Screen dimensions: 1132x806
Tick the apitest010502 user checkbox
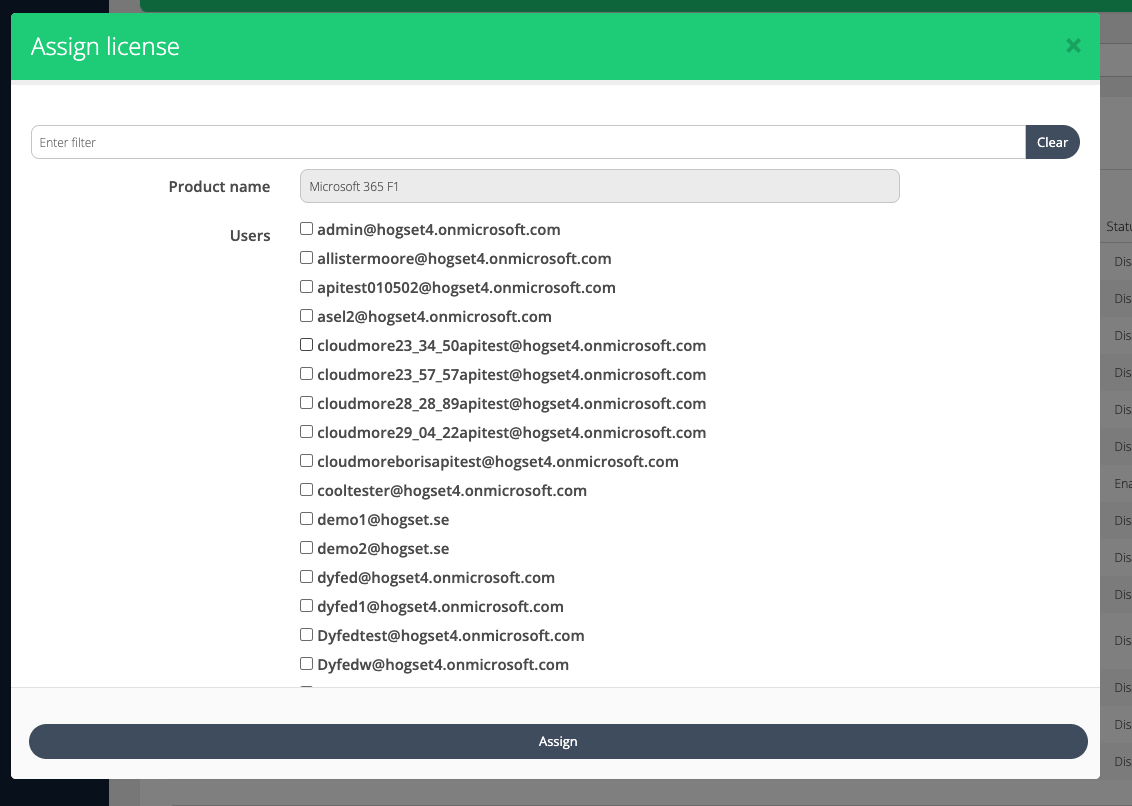(x=307, y=287)
